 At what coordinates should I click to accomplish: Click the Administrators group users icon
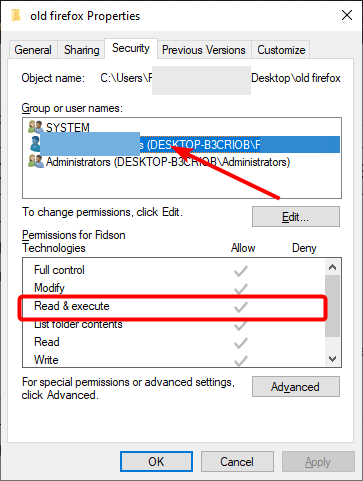tap(36, 161)
